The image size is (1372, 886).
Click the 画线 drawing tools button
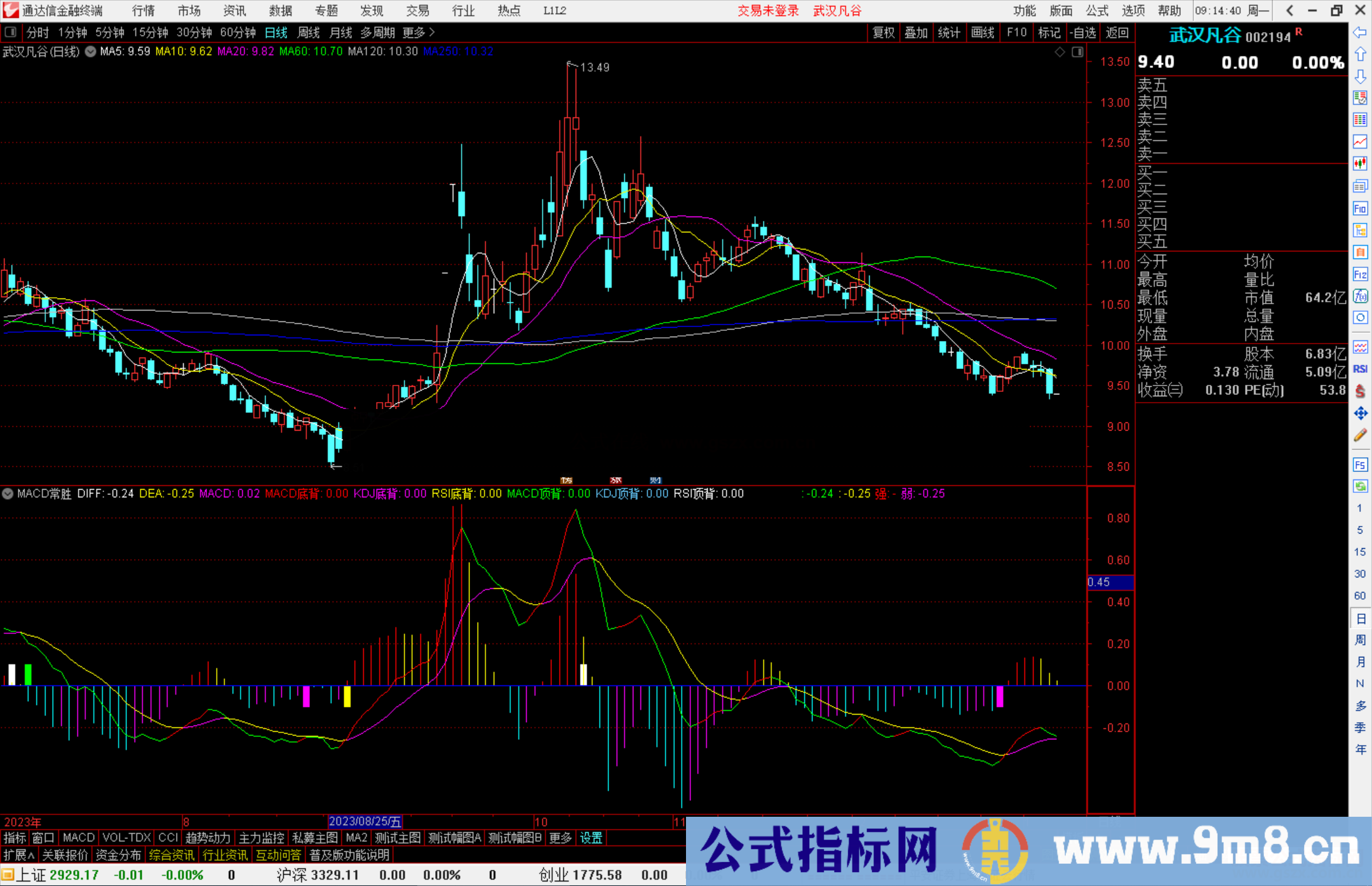[983, 32]
